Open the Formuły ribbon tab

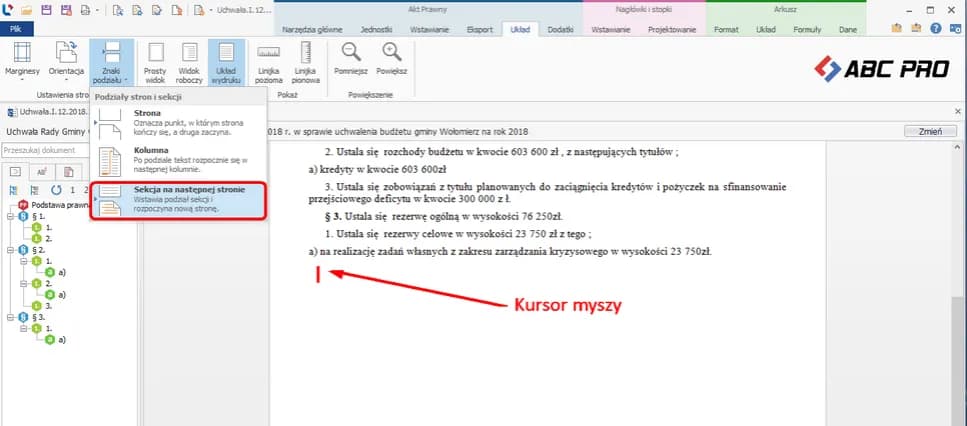tap(807, 30)
